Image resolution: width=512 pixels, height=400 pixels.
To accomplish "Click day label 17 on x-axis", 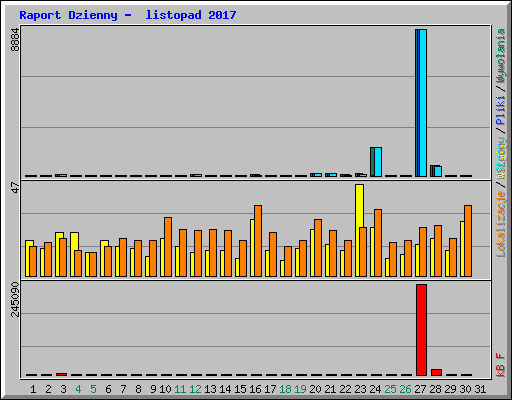I will (x=270, y=389).
